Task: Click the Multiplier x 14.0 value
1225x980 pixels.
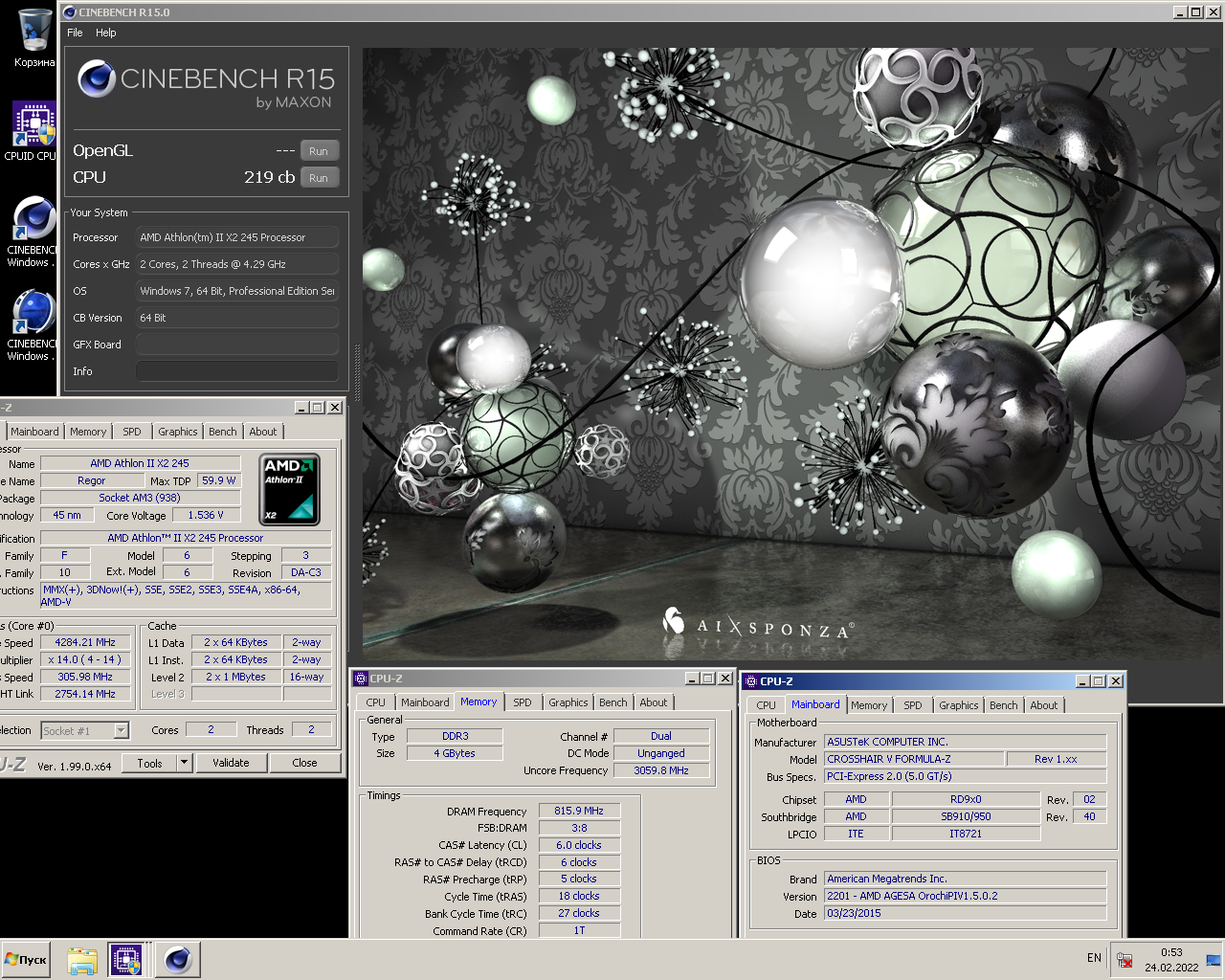Action: pos(85,659)
